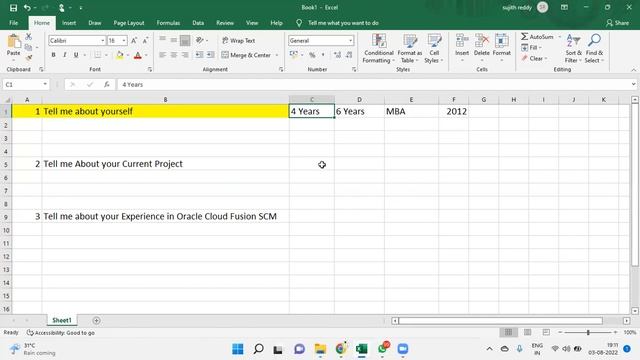
Task: Toggle Italic formatting
Action: click(64, 55)
